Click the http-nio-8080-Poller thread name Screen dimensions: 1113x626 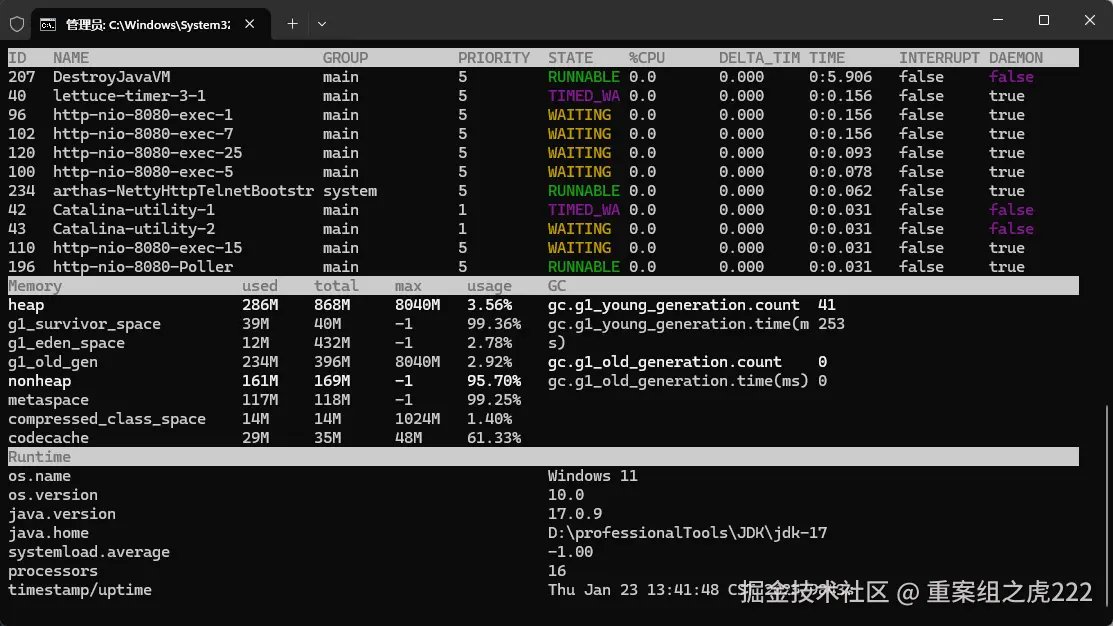143,267
